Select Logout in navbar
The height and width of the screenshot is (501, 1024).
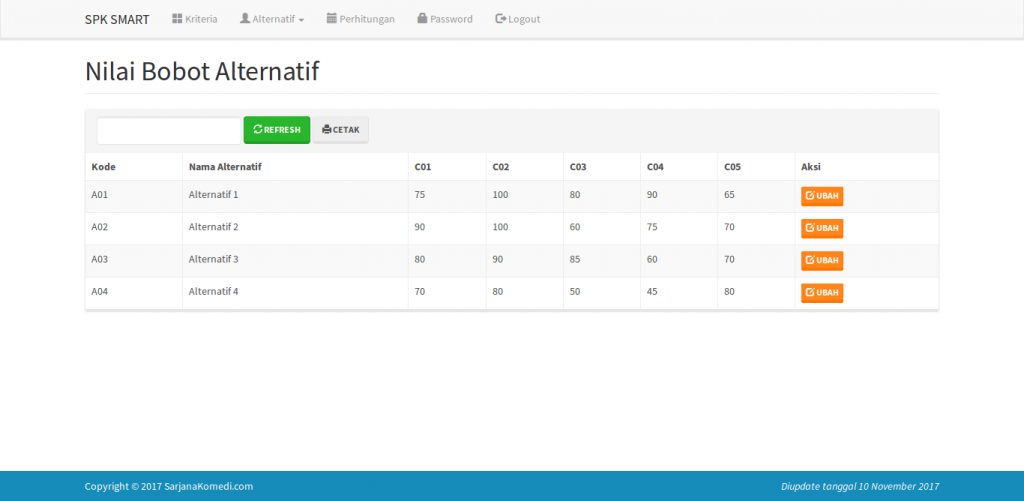pyautogui.click(x=518, y=19)
